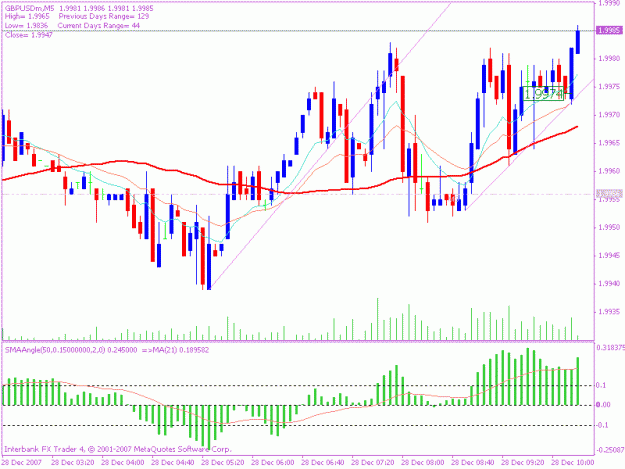The image size is (625, 469).
Task: Click the 1.9935 price scale value
Action: pyautogui.click(x=609, y=312)
